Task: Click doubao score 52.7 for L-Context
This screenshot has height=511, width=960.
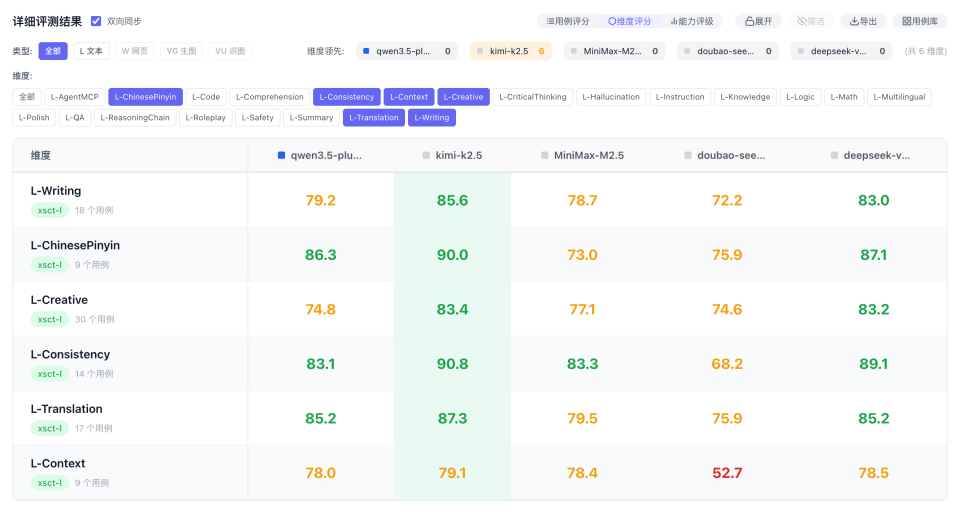Action: tap(727, 472)
